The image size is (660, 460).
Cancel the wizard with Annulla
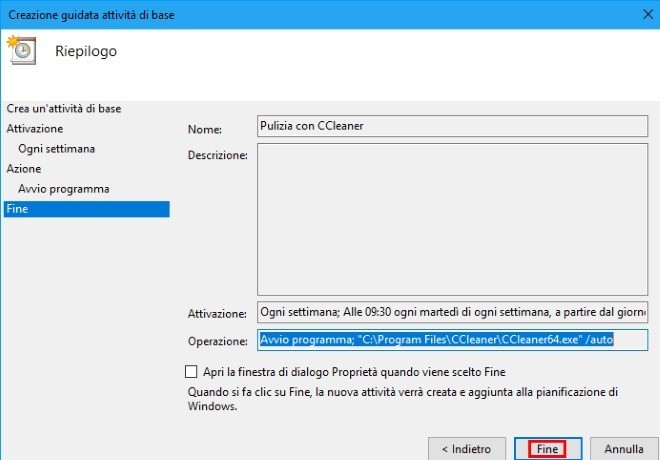pos(624,449)
